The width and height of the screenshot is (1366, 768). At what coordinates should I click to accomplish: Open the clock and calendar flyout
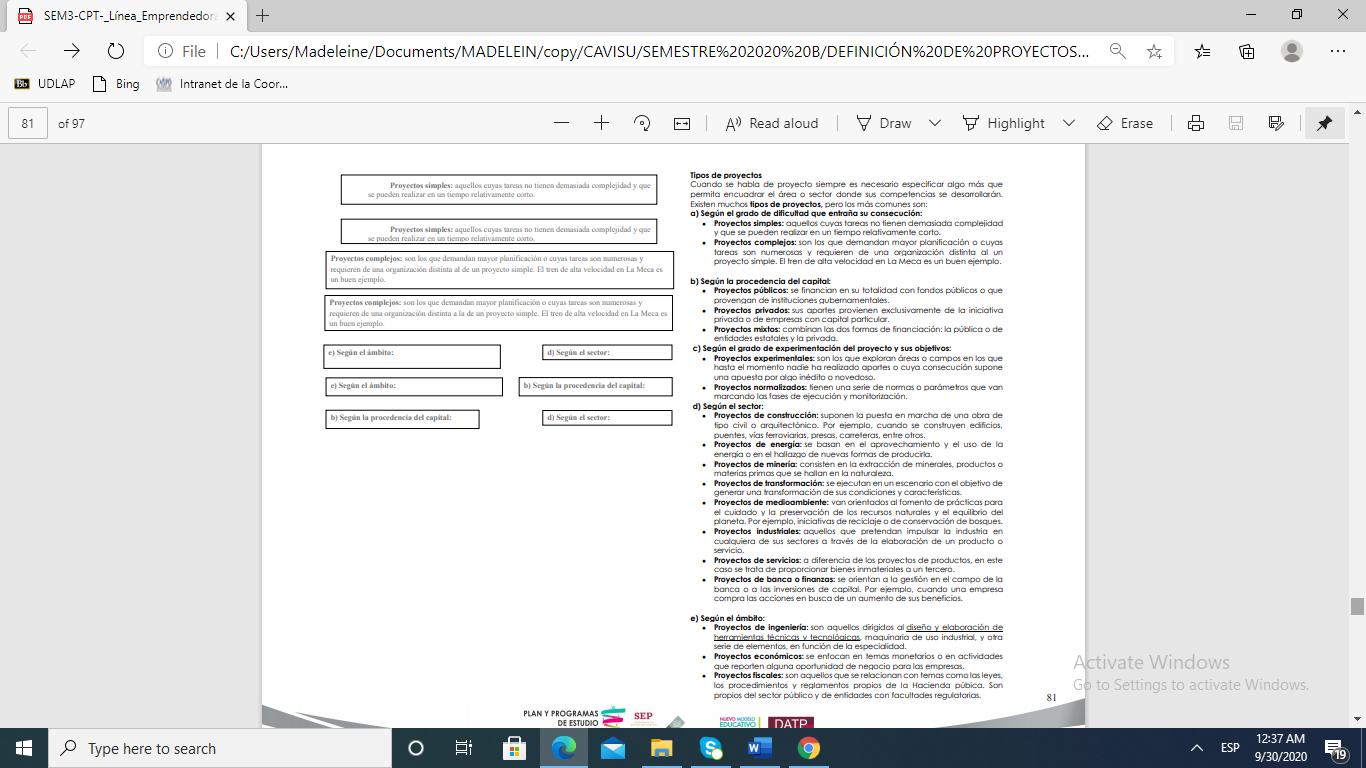coord(1280,748)
